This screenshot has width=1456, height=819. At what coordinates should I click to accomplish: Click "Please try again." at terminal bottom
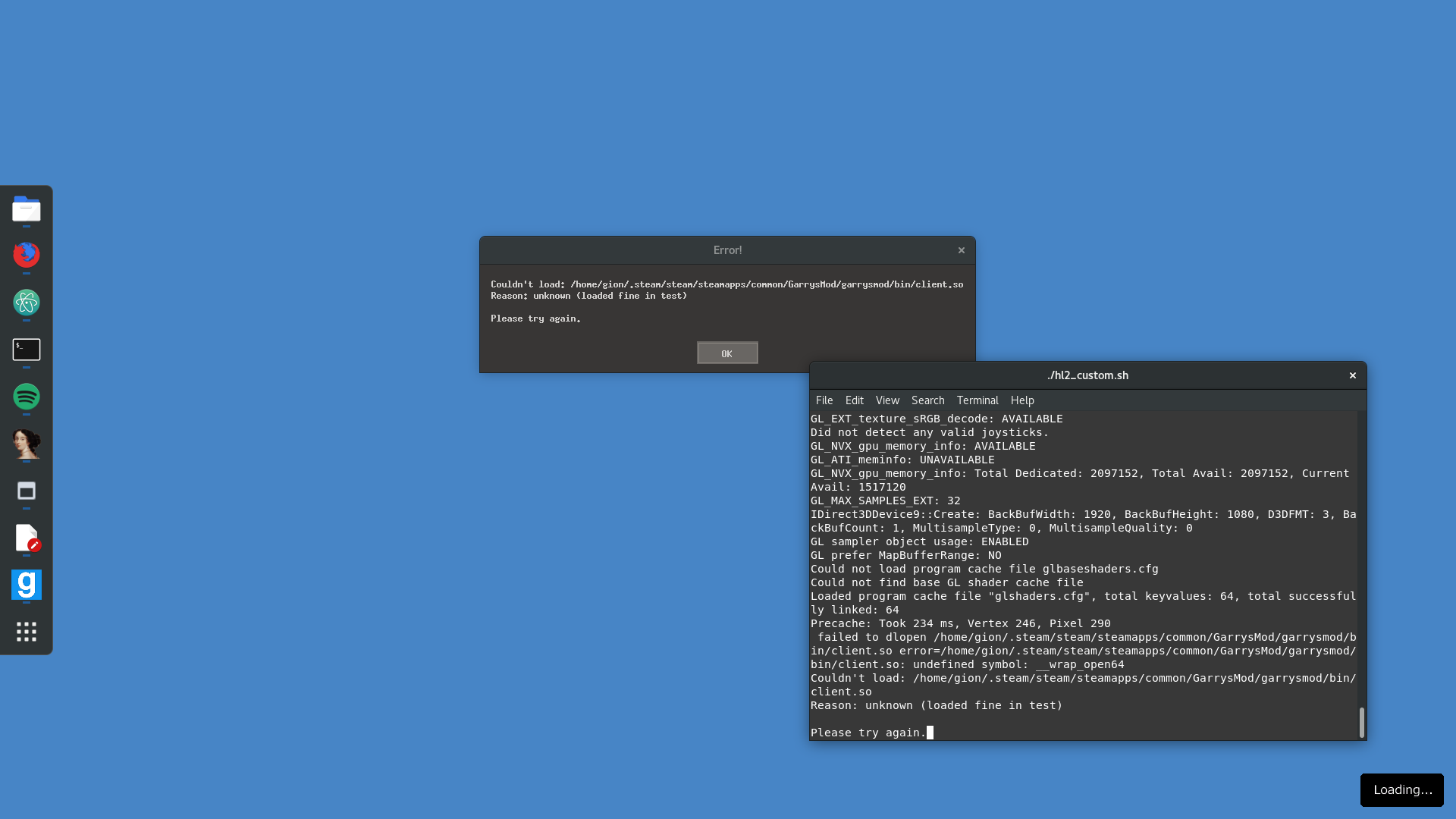[x=868, y=733]
